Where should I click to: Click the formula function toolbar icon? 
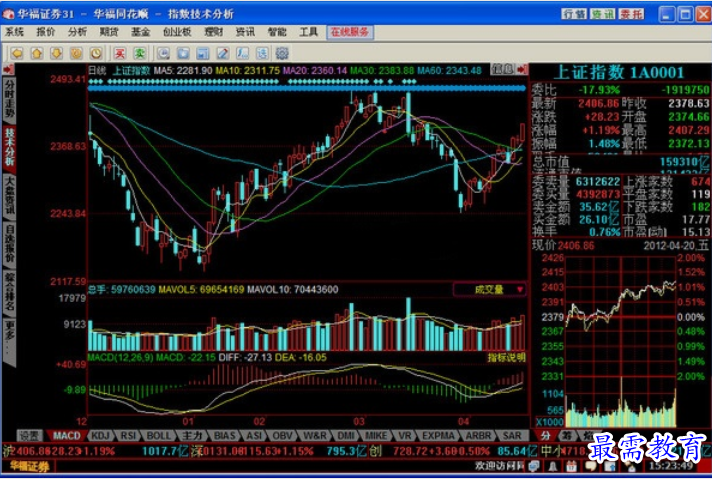coord(242,54)
